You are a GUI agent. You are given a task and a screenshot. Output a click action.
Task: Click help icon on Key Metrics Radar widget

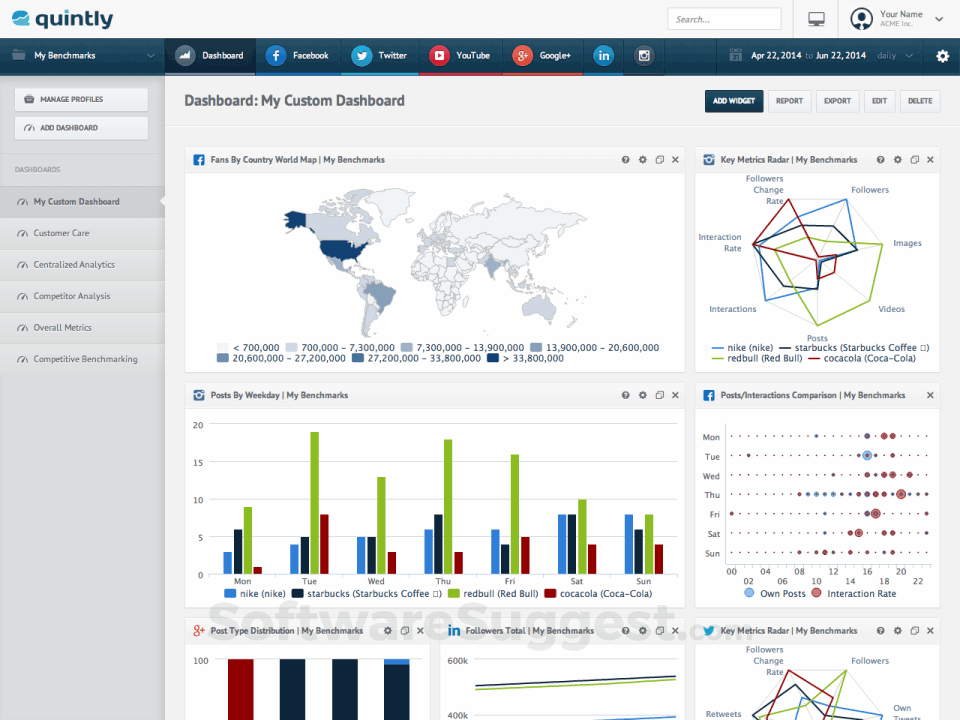(x=880, y=159)
